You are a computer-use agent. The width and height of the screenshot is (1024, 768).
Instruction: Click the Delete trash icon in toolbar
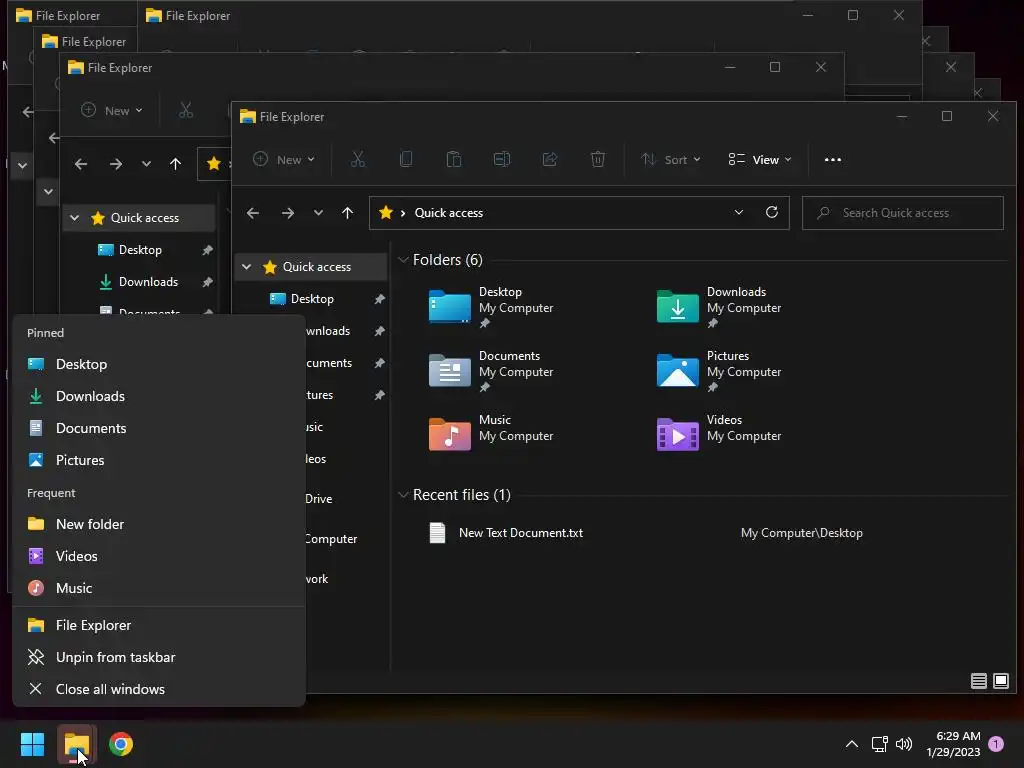click(598, 159)
